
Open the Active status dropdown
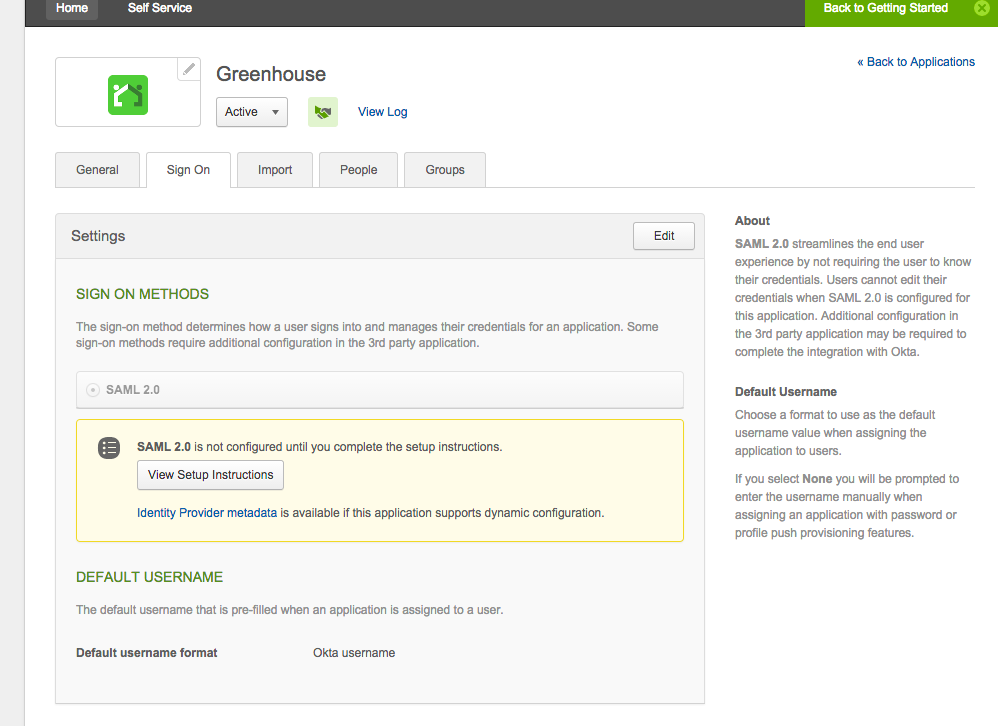(252, 112)
